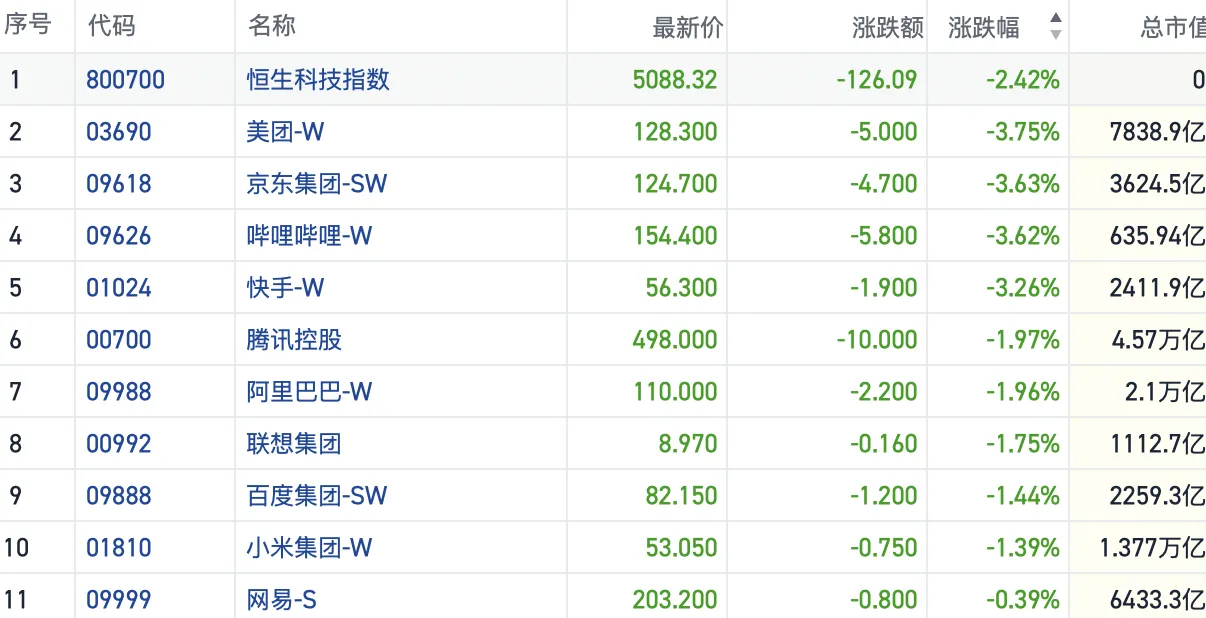Sort the table by 最新价 header
This screenshot has height=618, width=1206.
coord(686,27)
